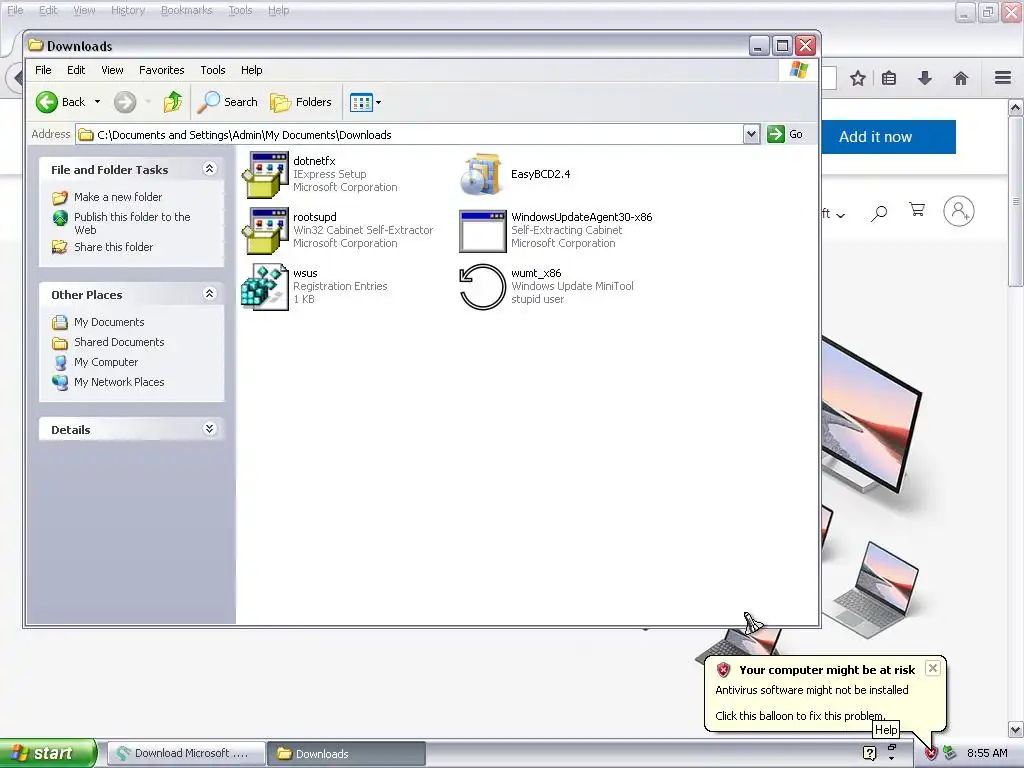Open the Views dropdown arrow
Viewport: 1024px width, 768px height.
378,102
